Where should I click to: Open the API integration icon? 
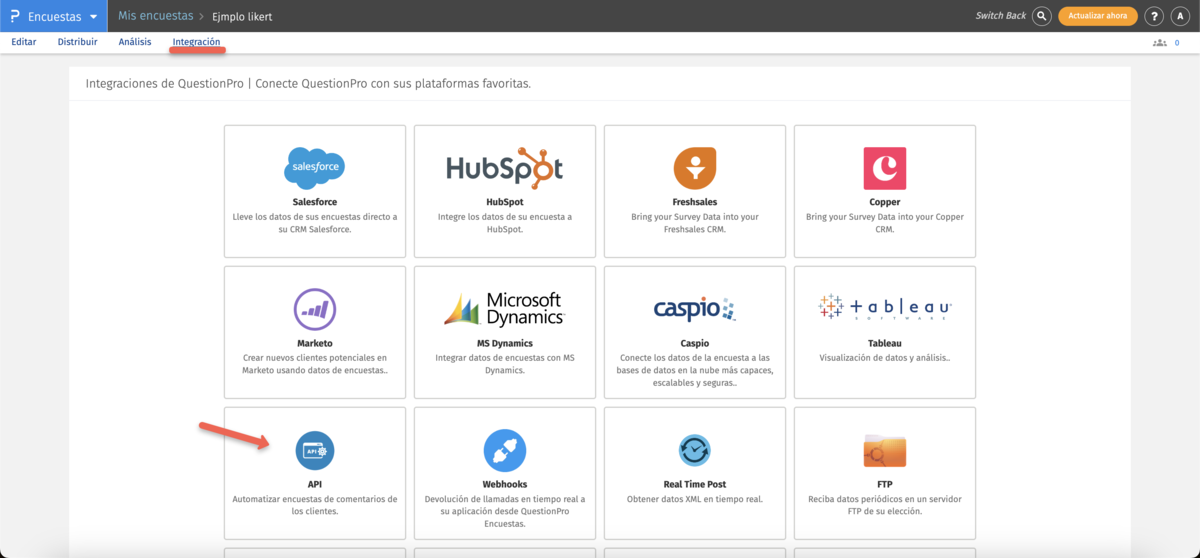(314, 451)
